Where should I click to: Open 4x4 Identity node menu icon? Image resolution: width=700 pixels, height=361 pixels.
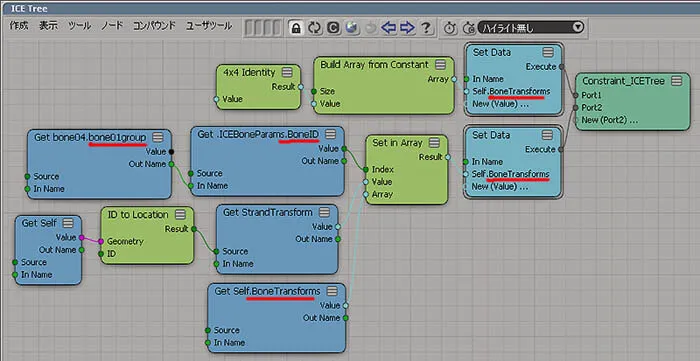point(288,72)
